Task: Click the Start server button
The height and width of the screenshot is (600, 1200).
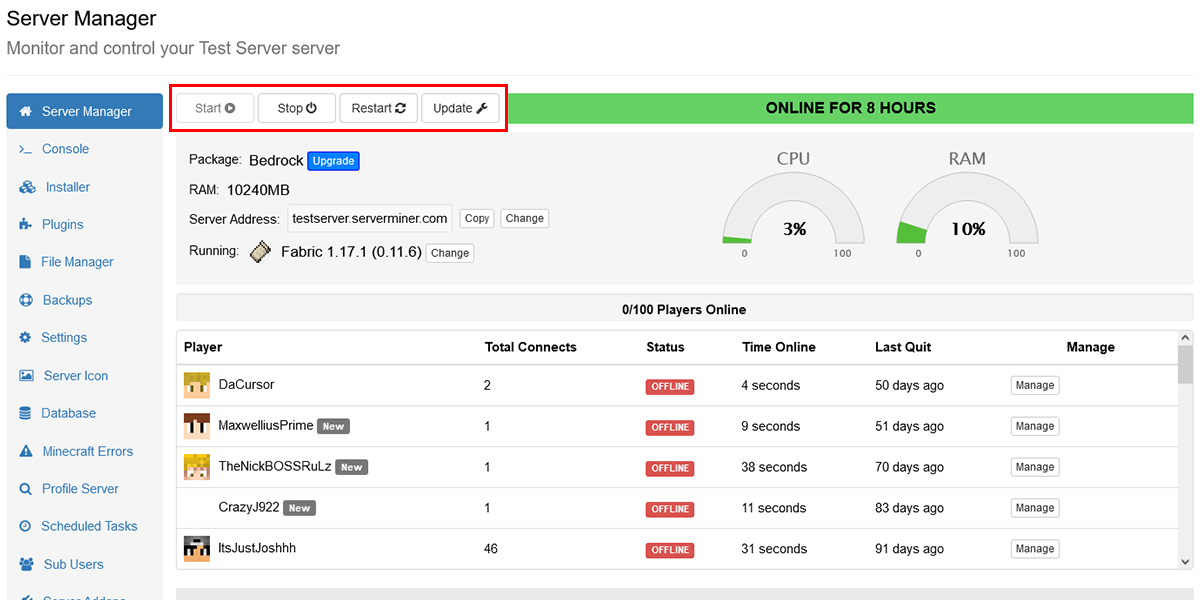Action: [215, 108]
